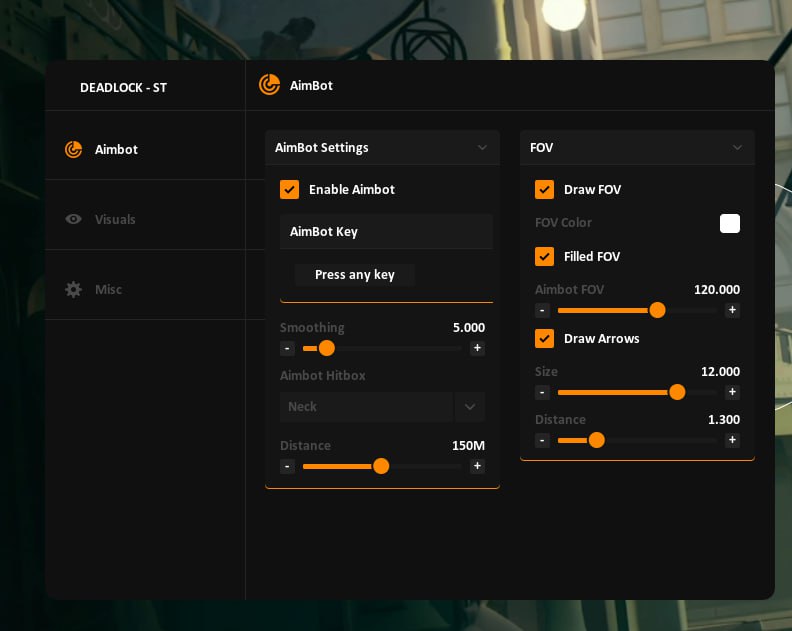792x631 pixels.
Task: Click the AimBot logo in the header
Action: (269, 85)
